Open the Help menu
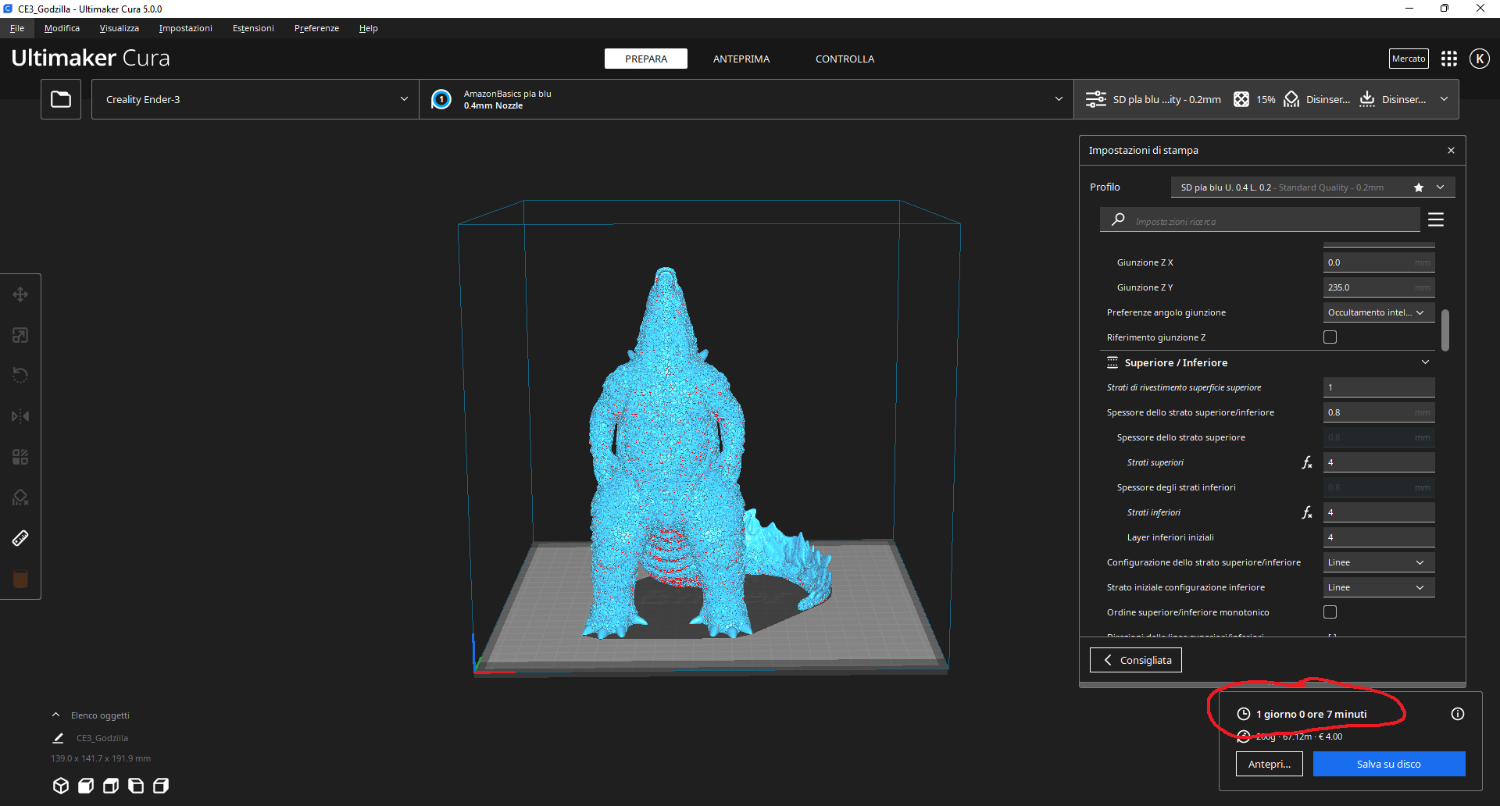 click(368, 28)
